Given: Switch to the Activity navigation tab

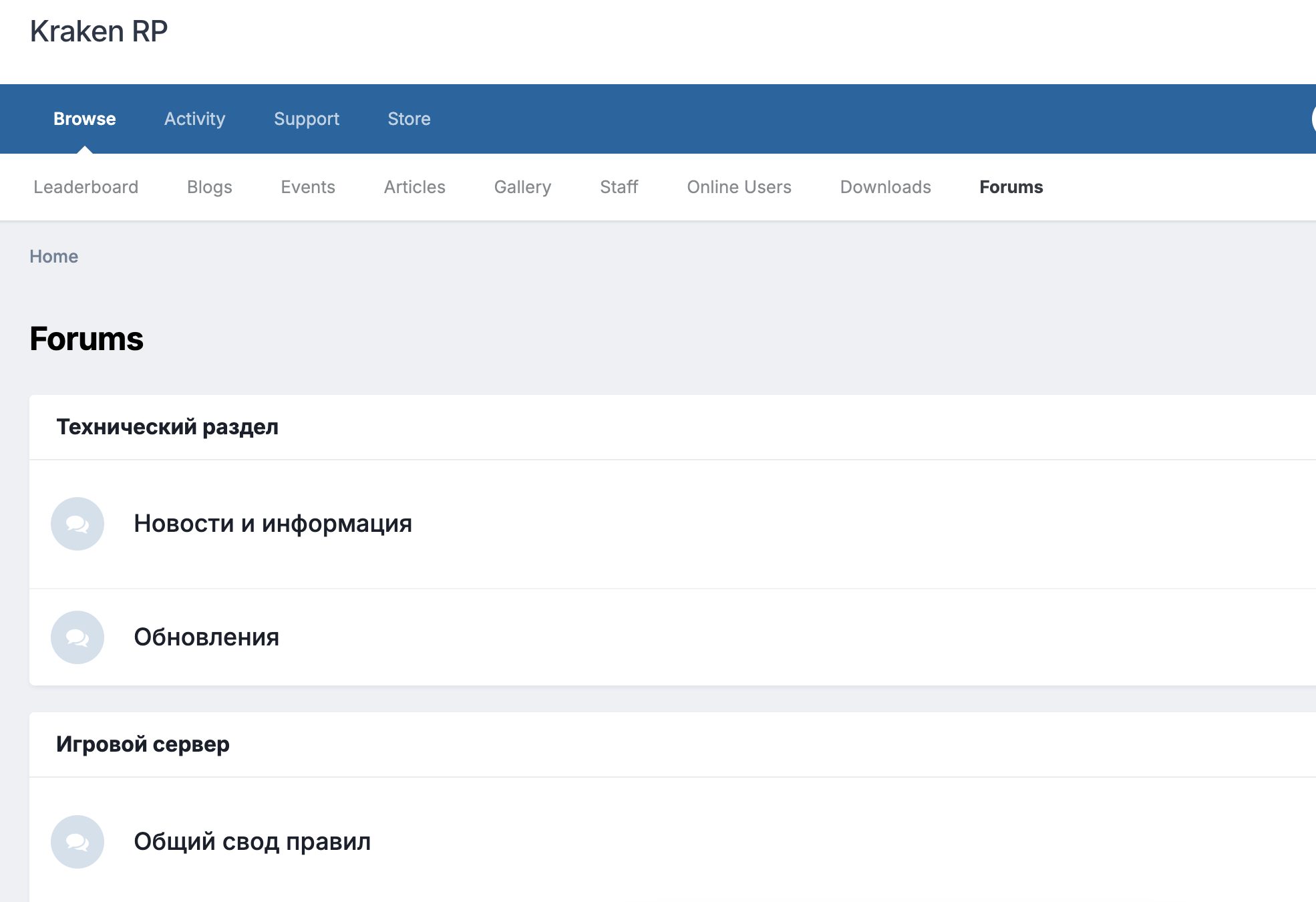Looking at the screenshot, I should [x=194, y=119].
